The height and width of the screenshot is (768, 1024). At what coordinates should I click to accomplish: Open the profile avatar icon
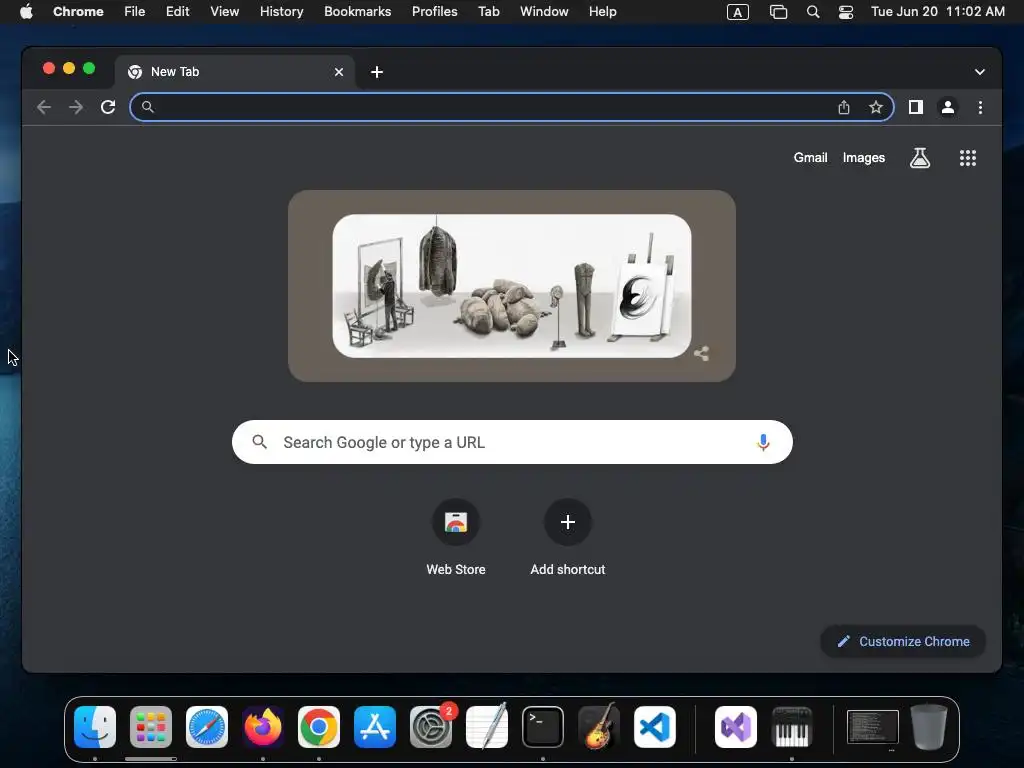[948, 107]
